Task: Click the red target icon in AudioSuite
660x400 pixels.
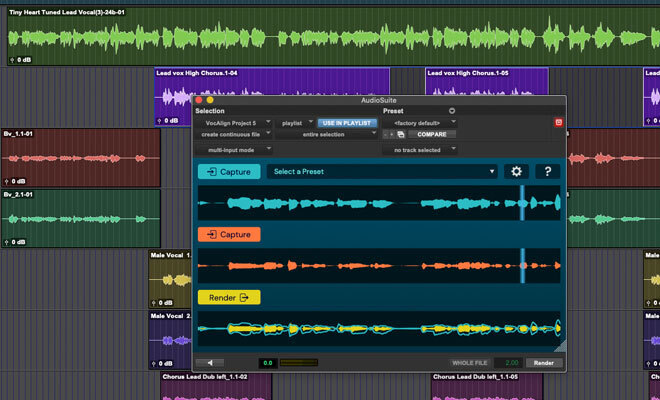Action: (x=559, y=122)
